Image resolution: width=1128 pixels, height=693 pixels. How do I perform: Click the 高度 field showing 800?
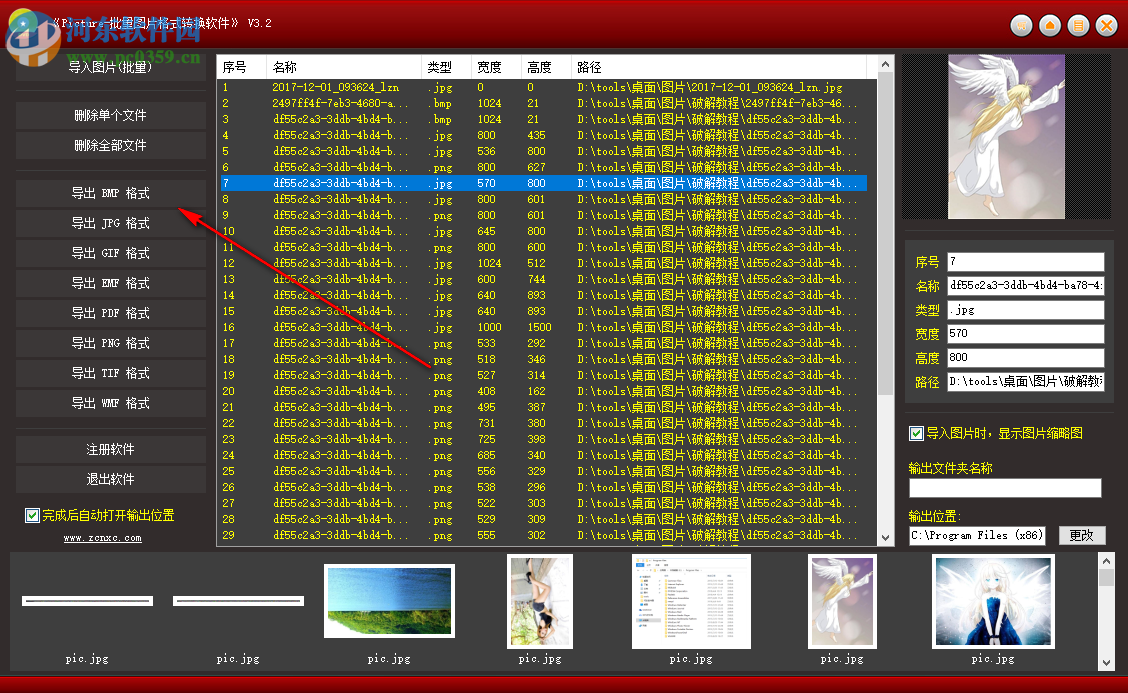(1026, 358)
